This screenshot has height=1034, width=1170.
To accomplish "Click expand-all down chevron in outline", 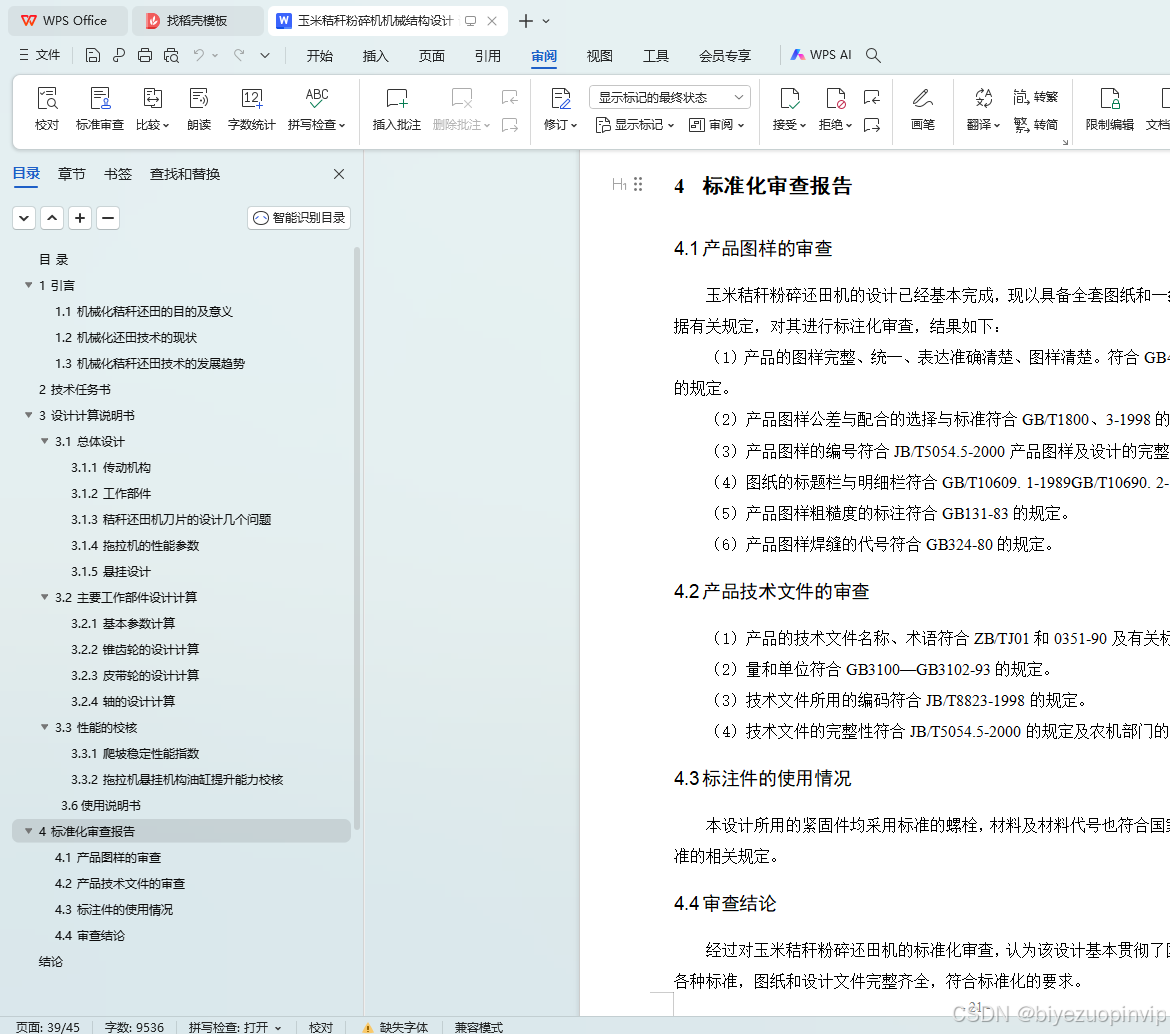I will (24, 218).
